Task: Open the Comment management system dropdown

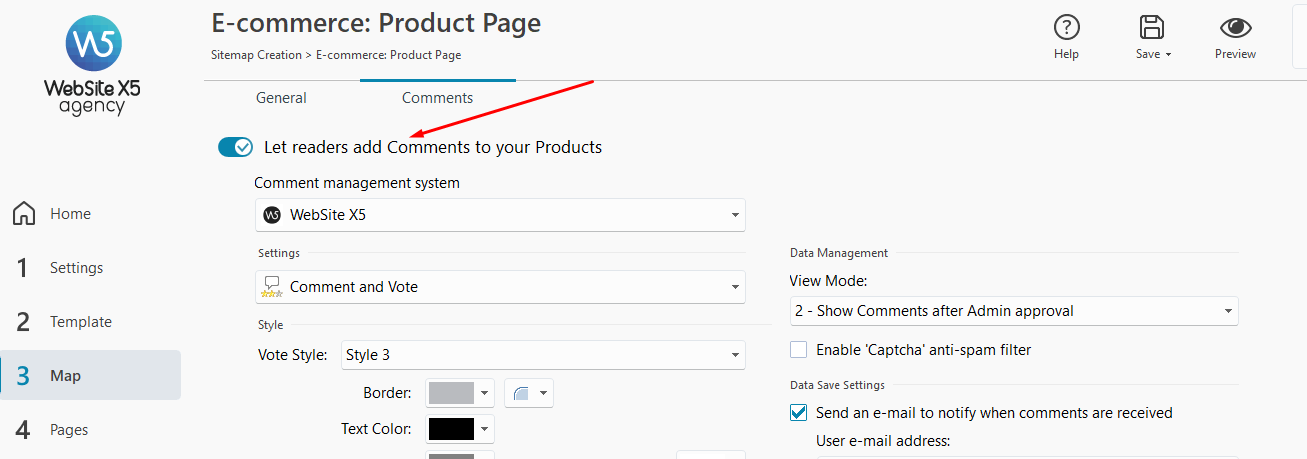Action: [x=499, y=215]
